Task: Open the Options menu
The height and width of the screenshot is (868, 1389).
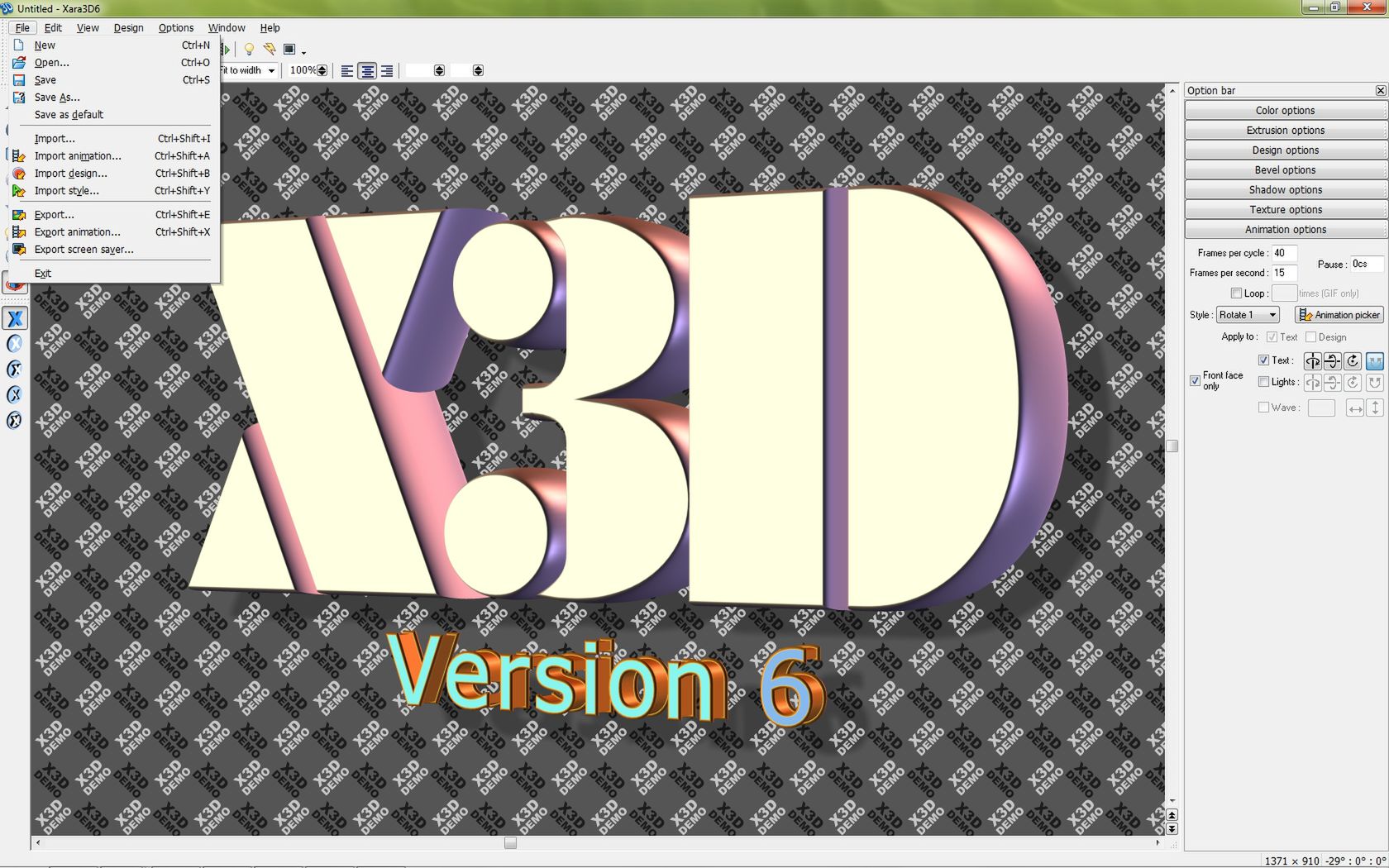Action: tap(176, 28)
